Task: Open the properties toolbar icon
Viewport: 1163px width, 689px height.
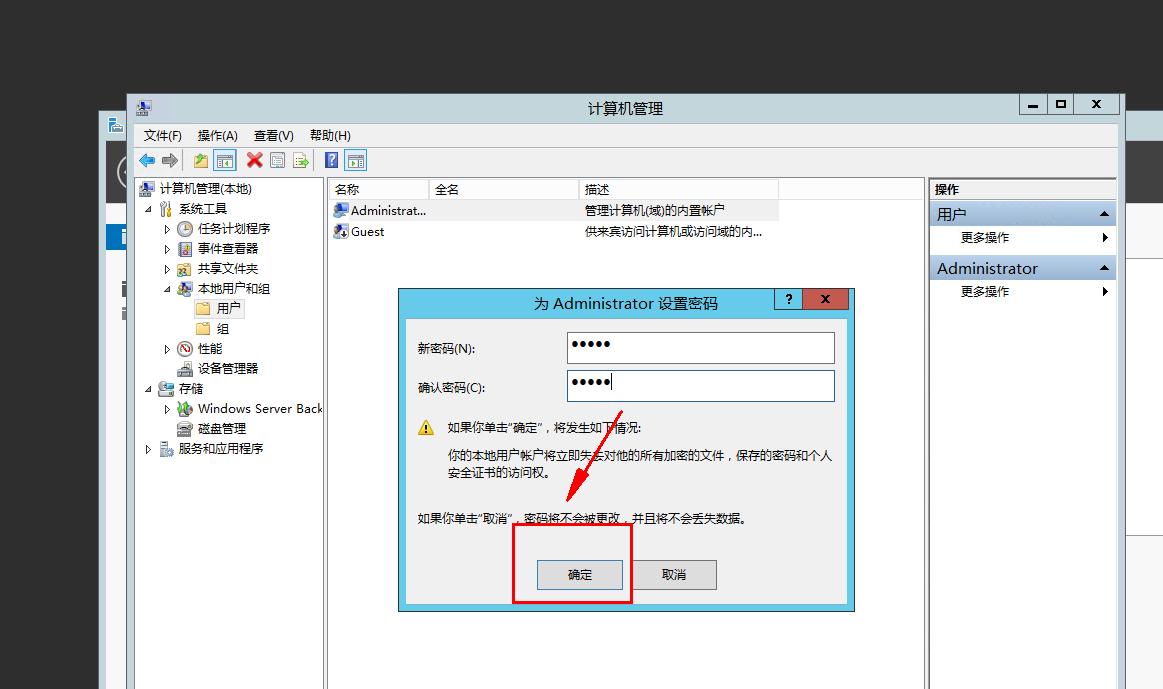Action: click(x=277, y=160)
